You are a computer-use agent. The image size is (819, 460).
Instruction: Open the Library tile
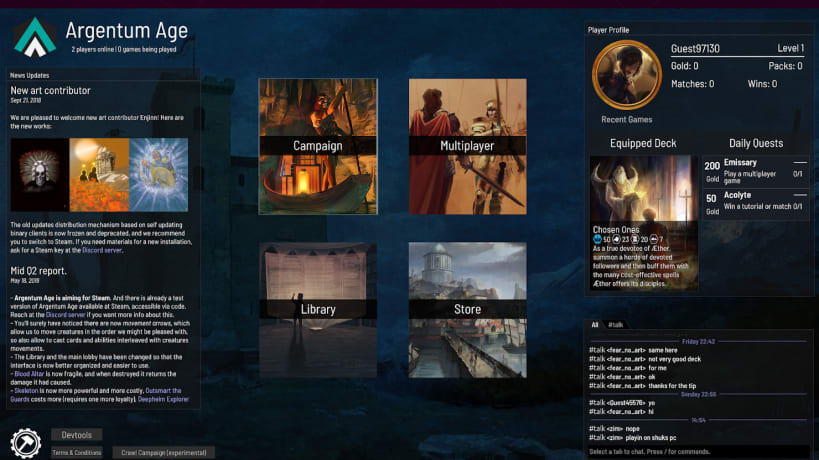click(318, 310)
